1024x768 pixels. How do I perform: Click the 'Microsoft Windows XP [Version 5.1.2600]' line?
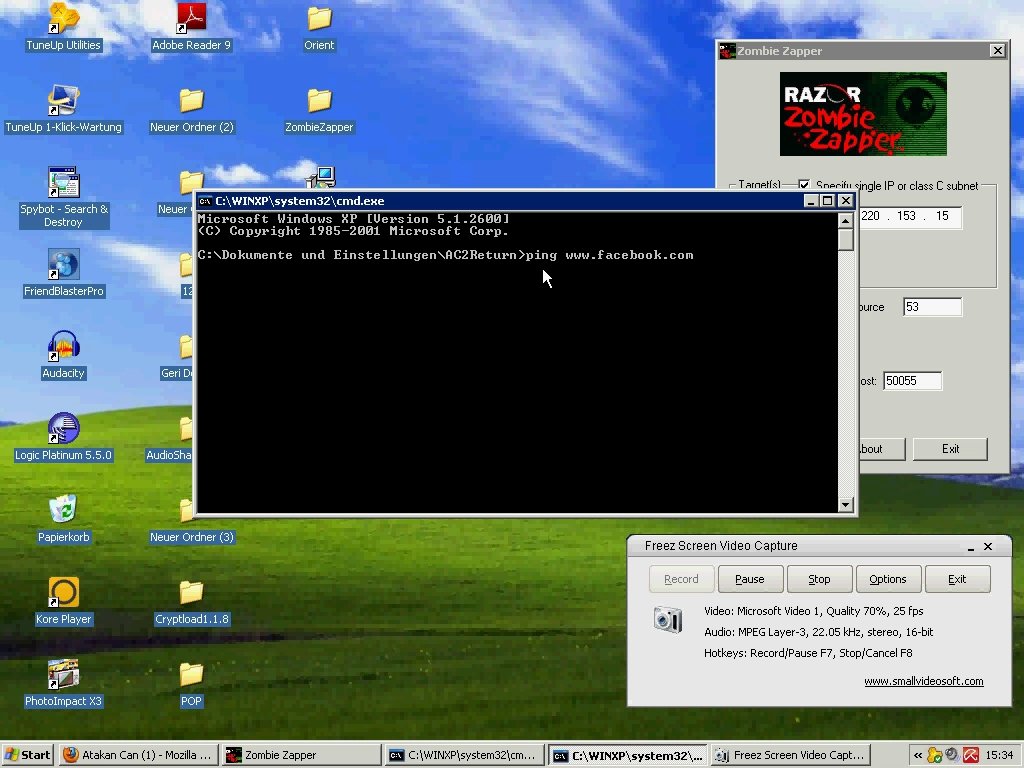click(x=353, y=219)
